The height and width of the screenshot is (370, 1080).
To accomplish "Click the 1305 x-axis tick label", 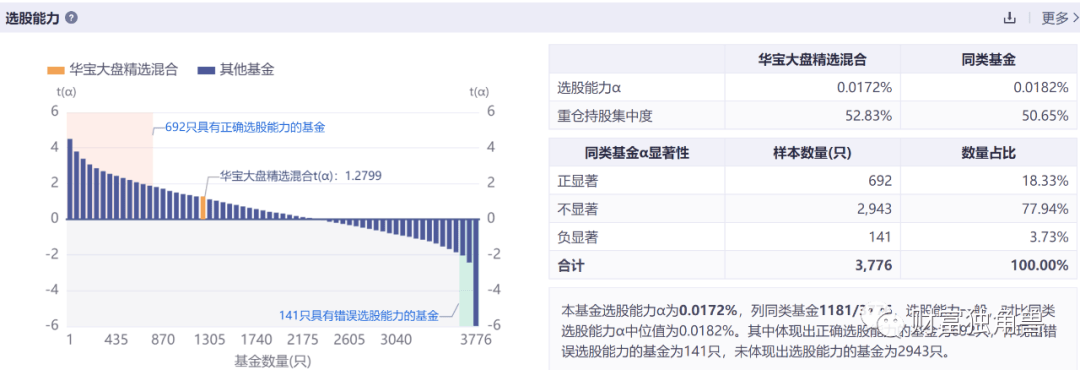I will 209,340.
